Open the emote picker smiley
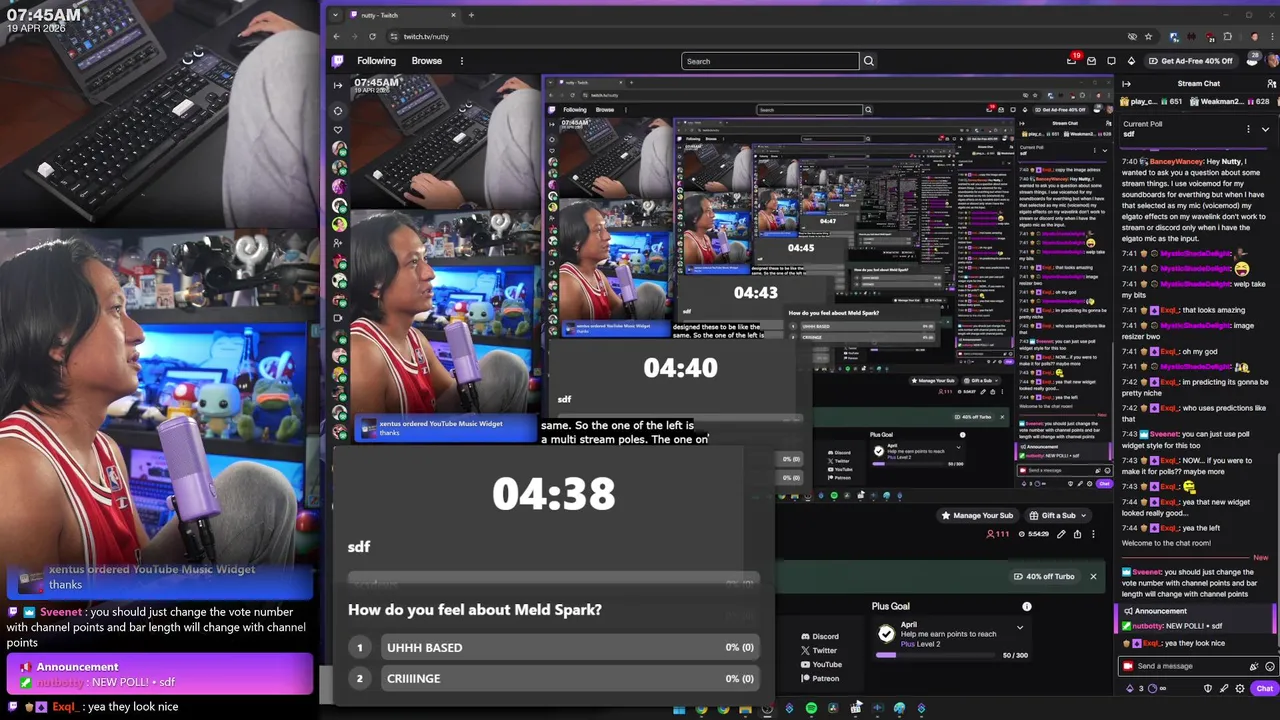 coord(1270,666)
